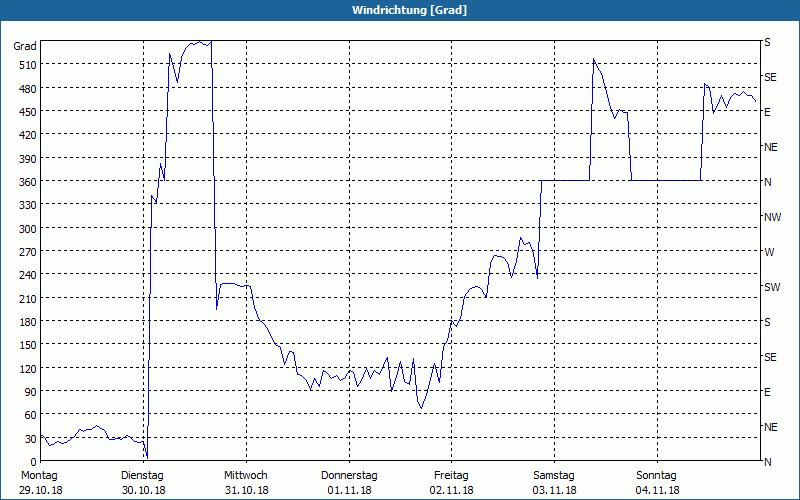
Task: Click the 'Mittwoch' day label
Action: pyautogui.click(x=245, y=476)
